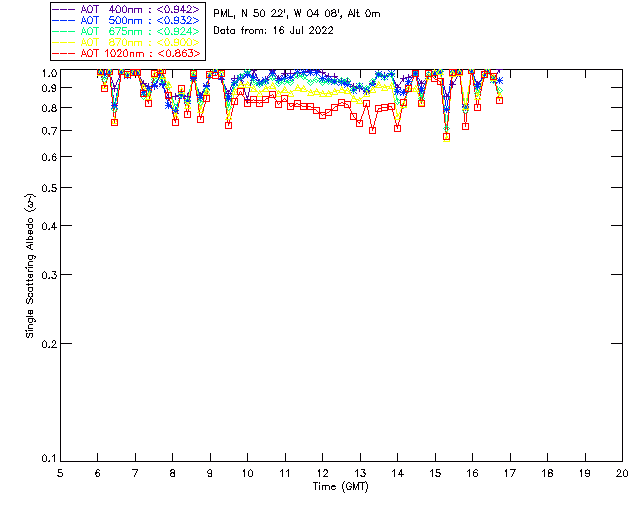Click the AOT 400nm legend entry

pos(126,9)
